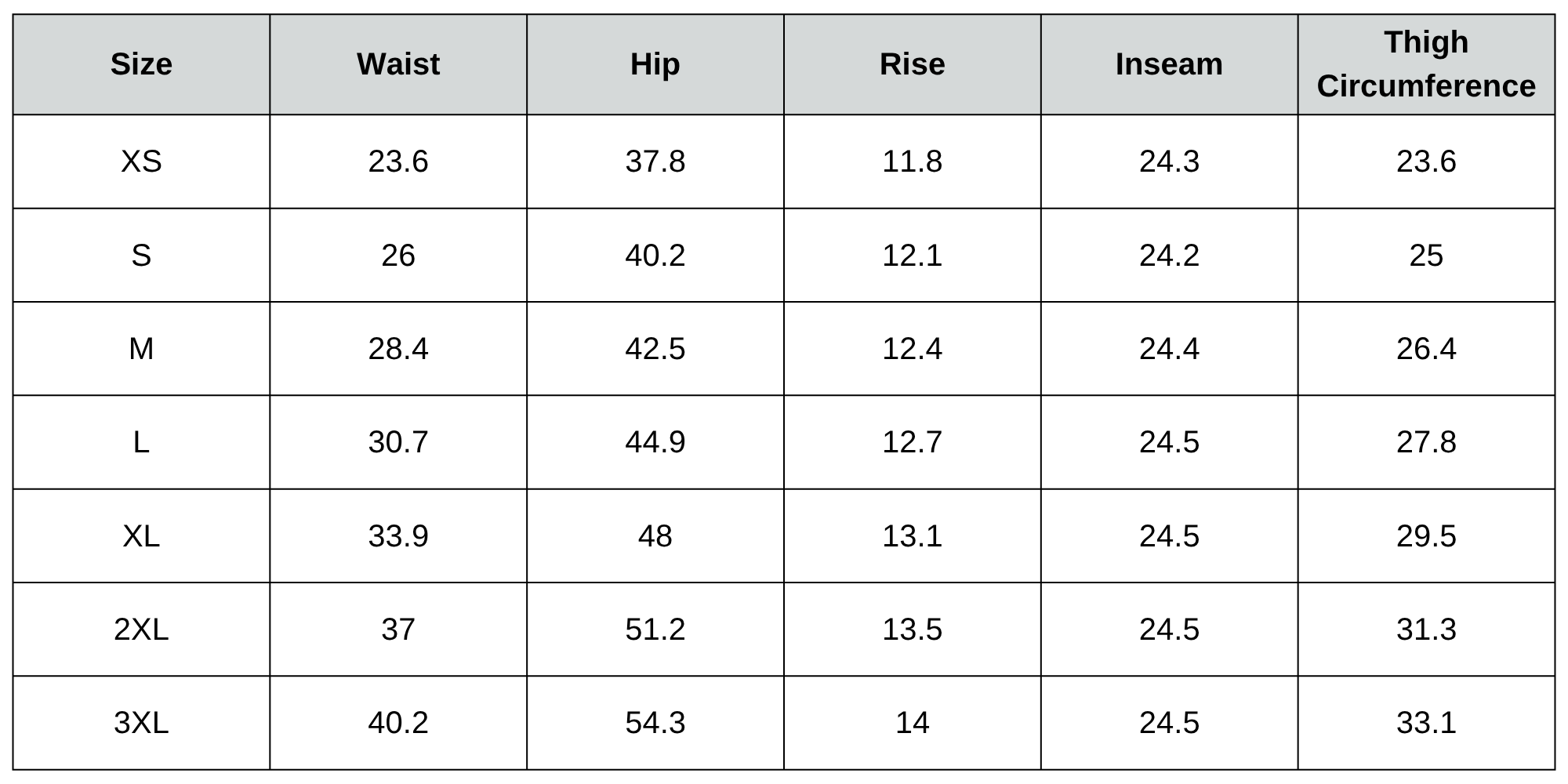Select the waist value 33.9
This screenshot has height=784, width=1568.
tap(398, 536)
